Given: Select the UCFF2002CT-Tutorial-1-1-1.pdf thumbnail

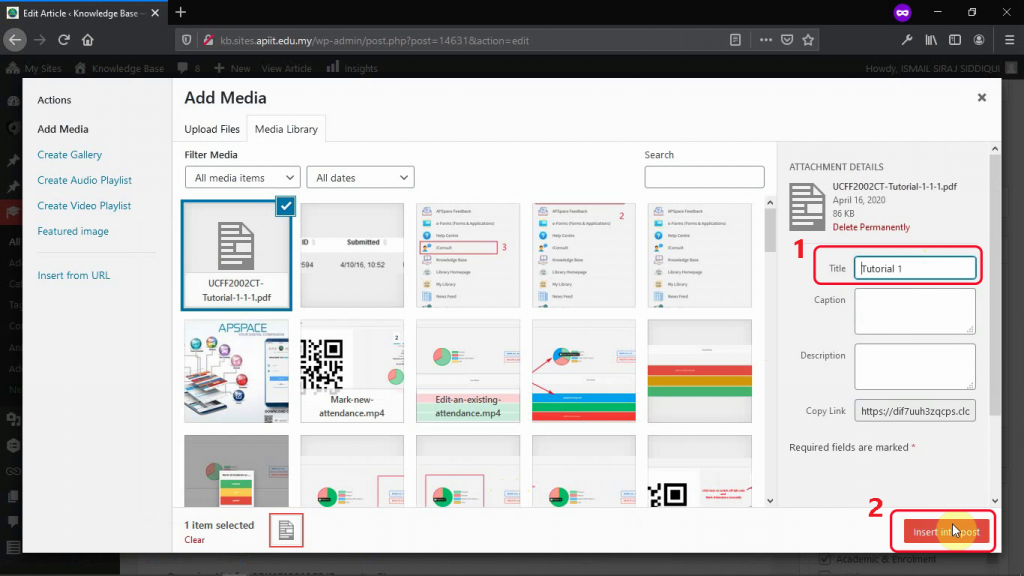Looking at the screenshot, I should coord(236,255).
